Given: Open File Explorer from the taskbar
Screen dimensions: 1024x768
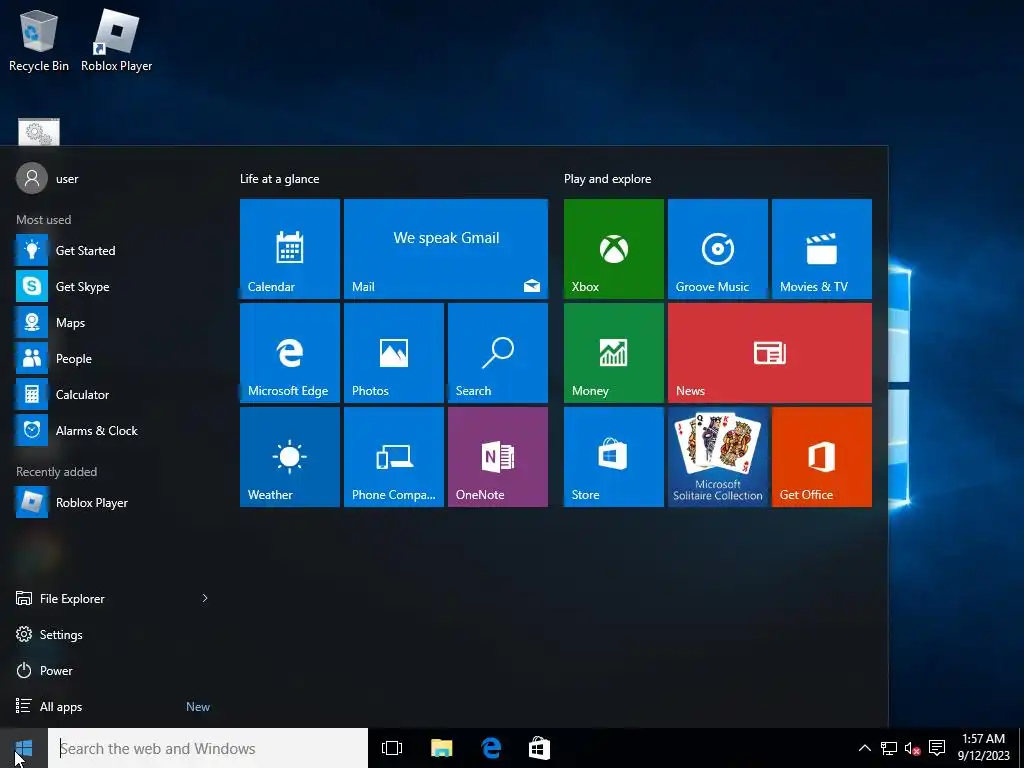Looking at the screenshot, I should 441,748.
